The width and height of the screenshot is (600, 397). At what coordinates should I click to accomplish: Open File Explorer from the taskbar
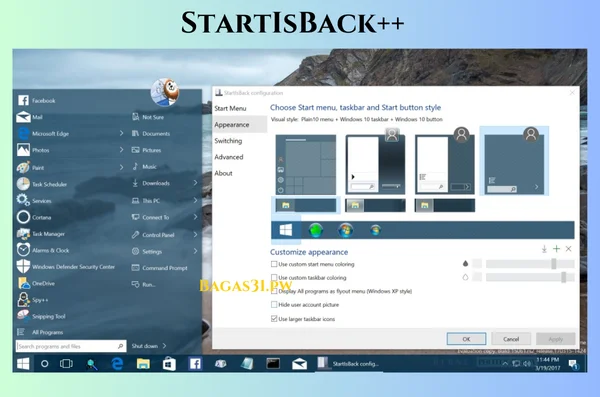143,363
